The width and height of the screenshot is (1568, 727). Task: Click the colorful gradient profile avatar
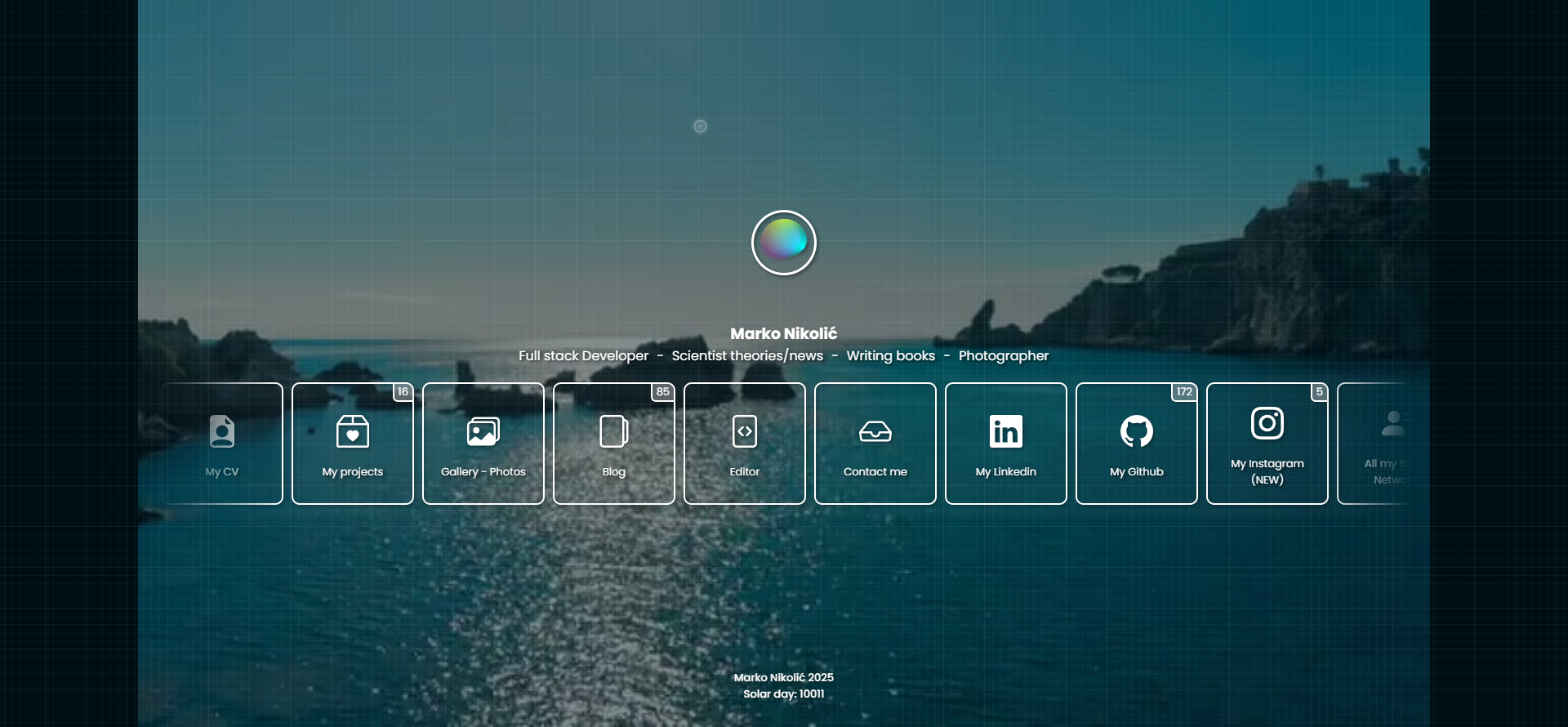(x=784, y=243)
